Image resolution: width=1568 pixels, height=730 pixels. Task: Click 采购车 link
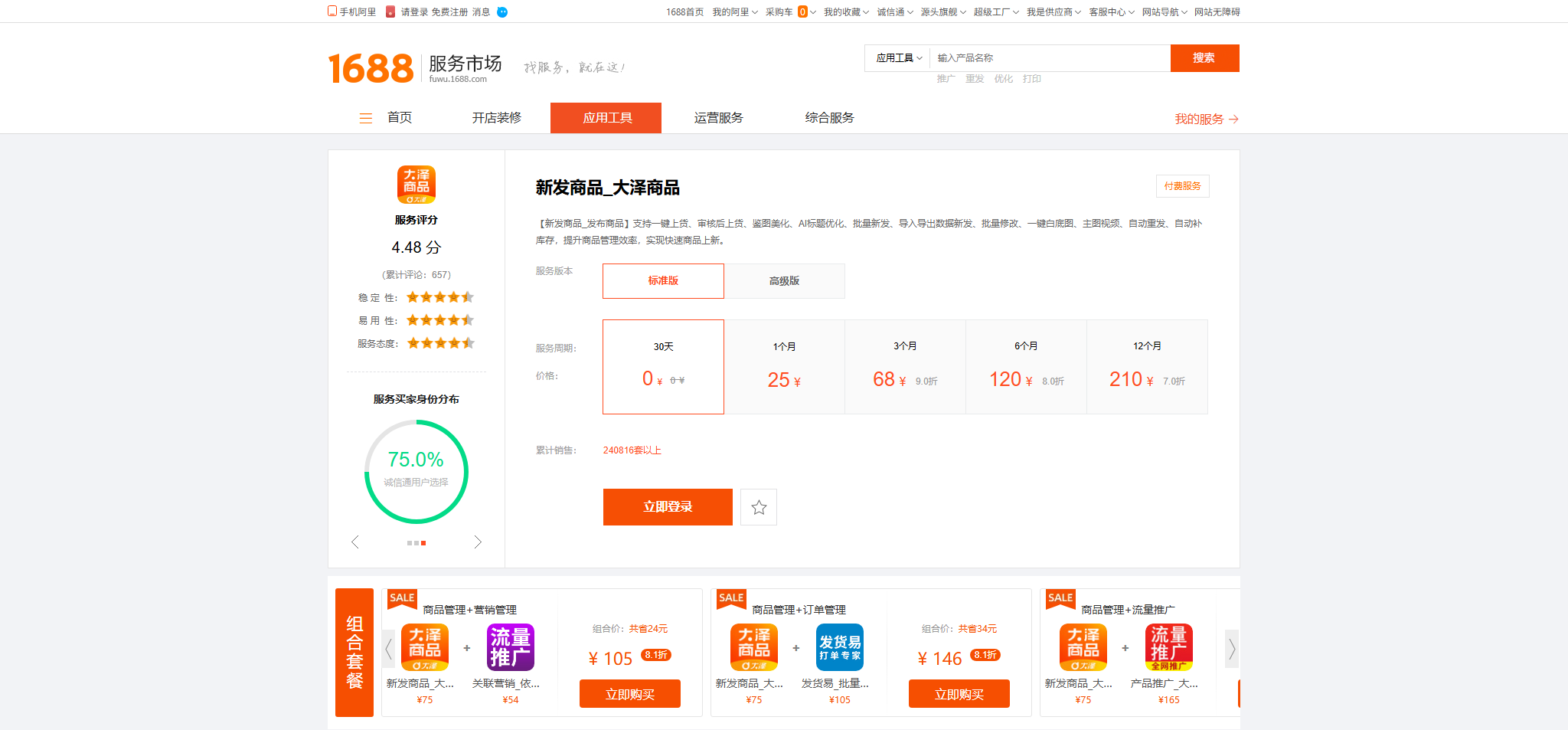coord(779,11)
